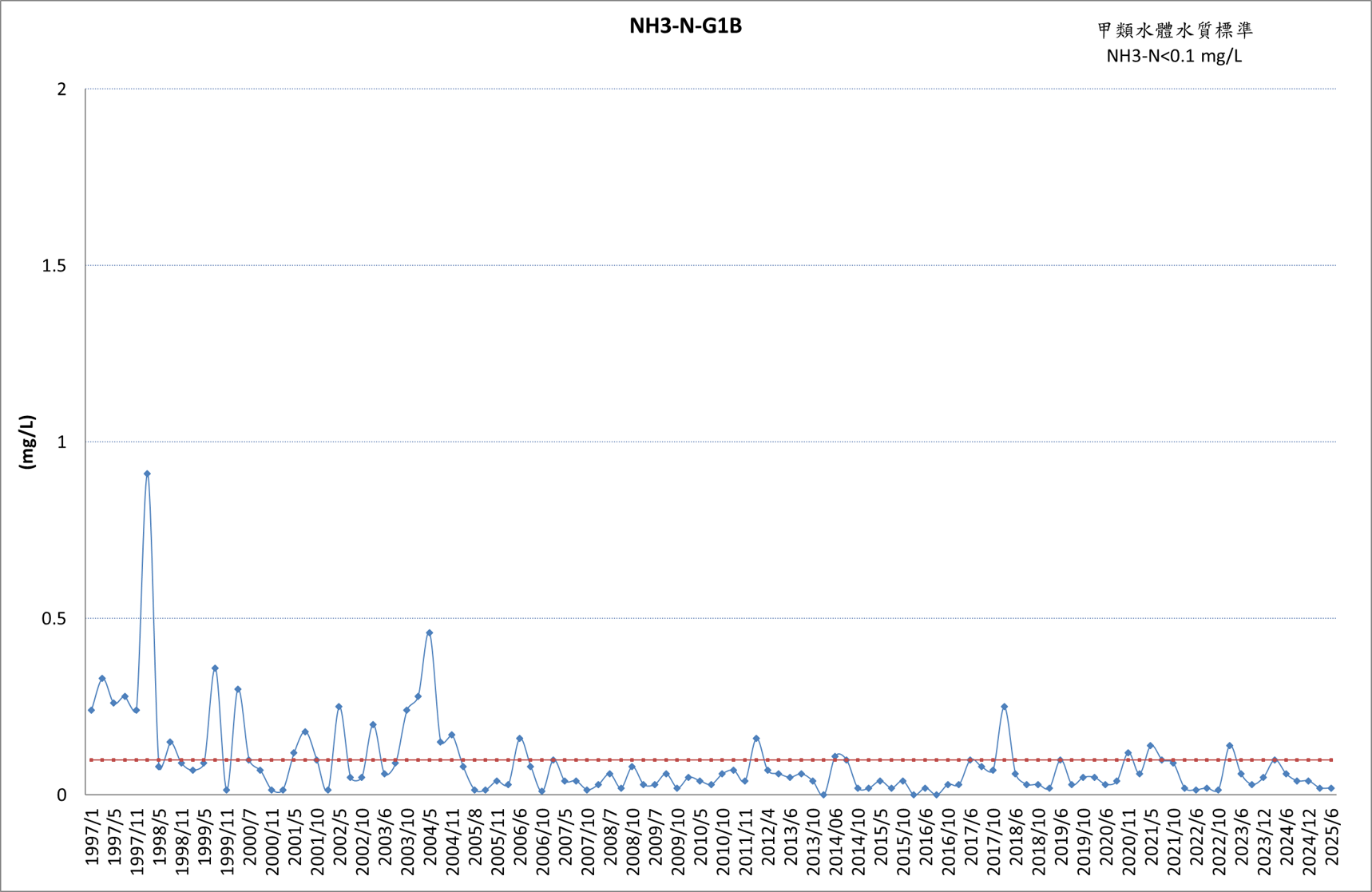Click the 1997/11 peak data point near 0.9
Image resolution: width=1372 pixels, height=892 pixels.
[x=147, y=474]
